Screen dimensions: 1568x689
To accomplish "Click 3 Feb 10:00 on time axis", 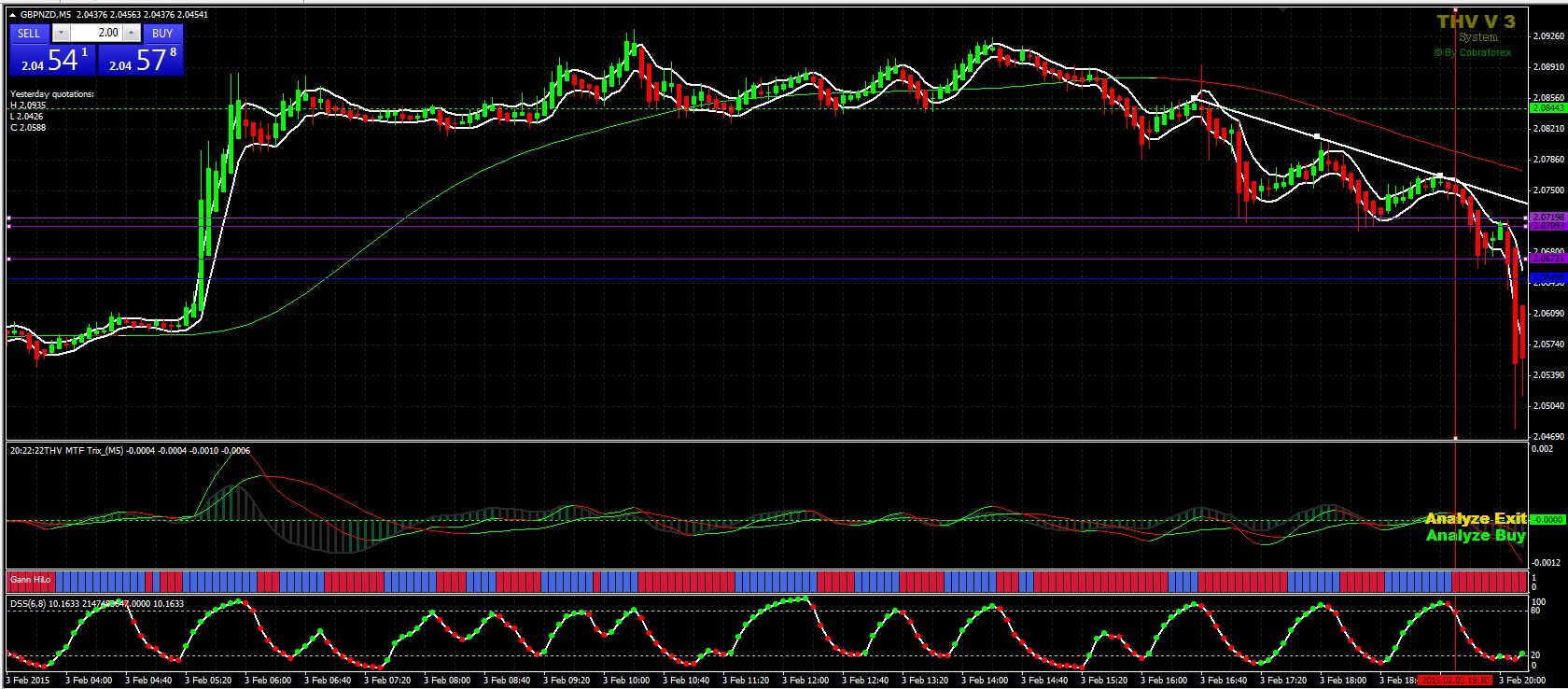I will coord(627,680).
